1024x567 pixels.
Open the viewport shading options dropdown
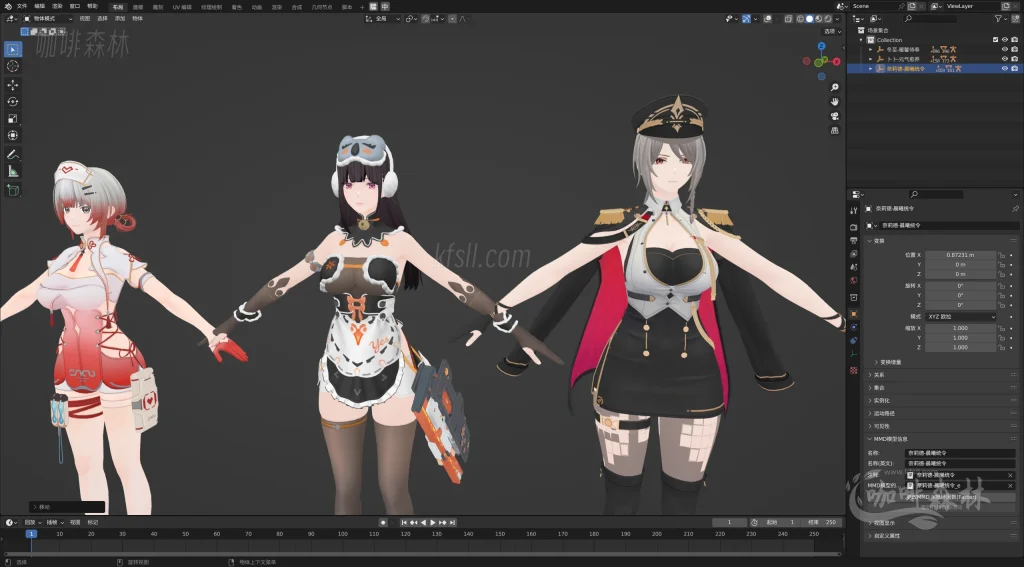point(837,19)
